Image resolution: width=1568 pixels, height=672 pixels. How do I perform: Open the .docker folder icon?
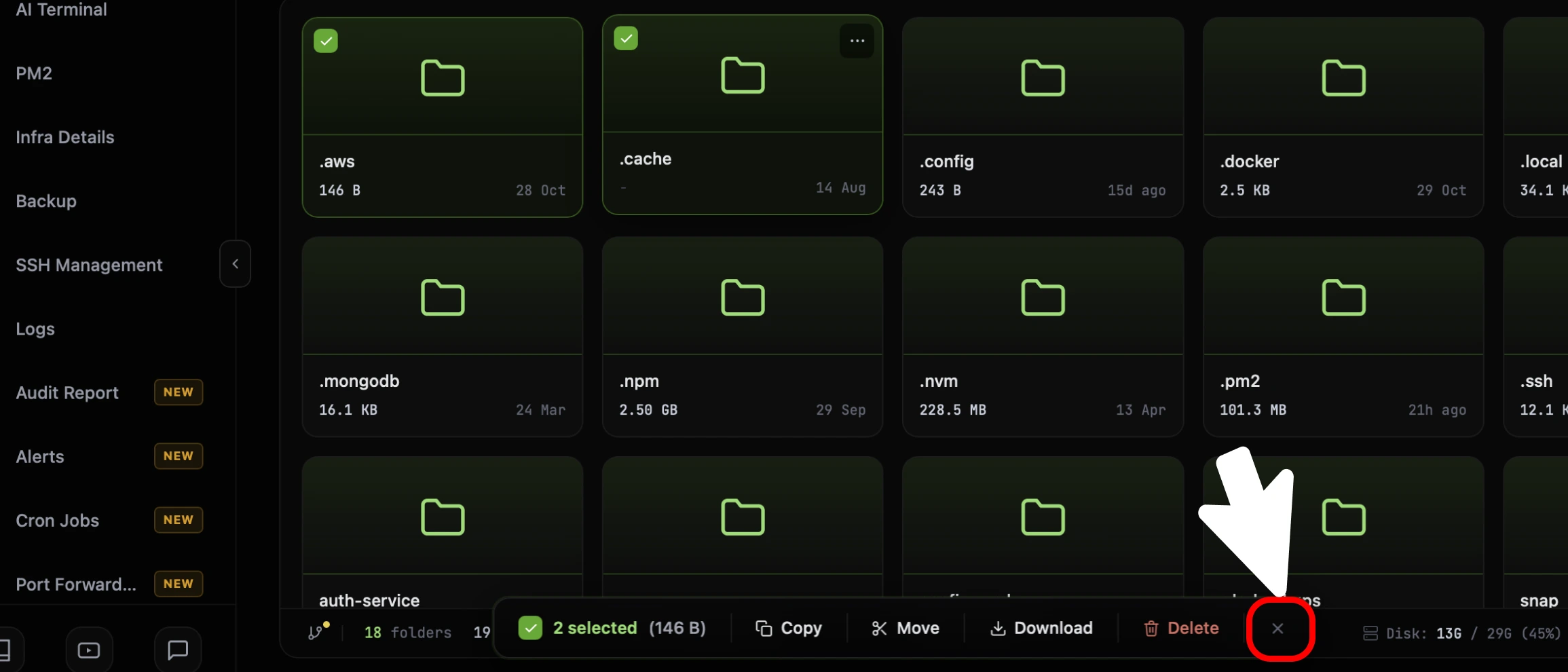coord(1343,78)
